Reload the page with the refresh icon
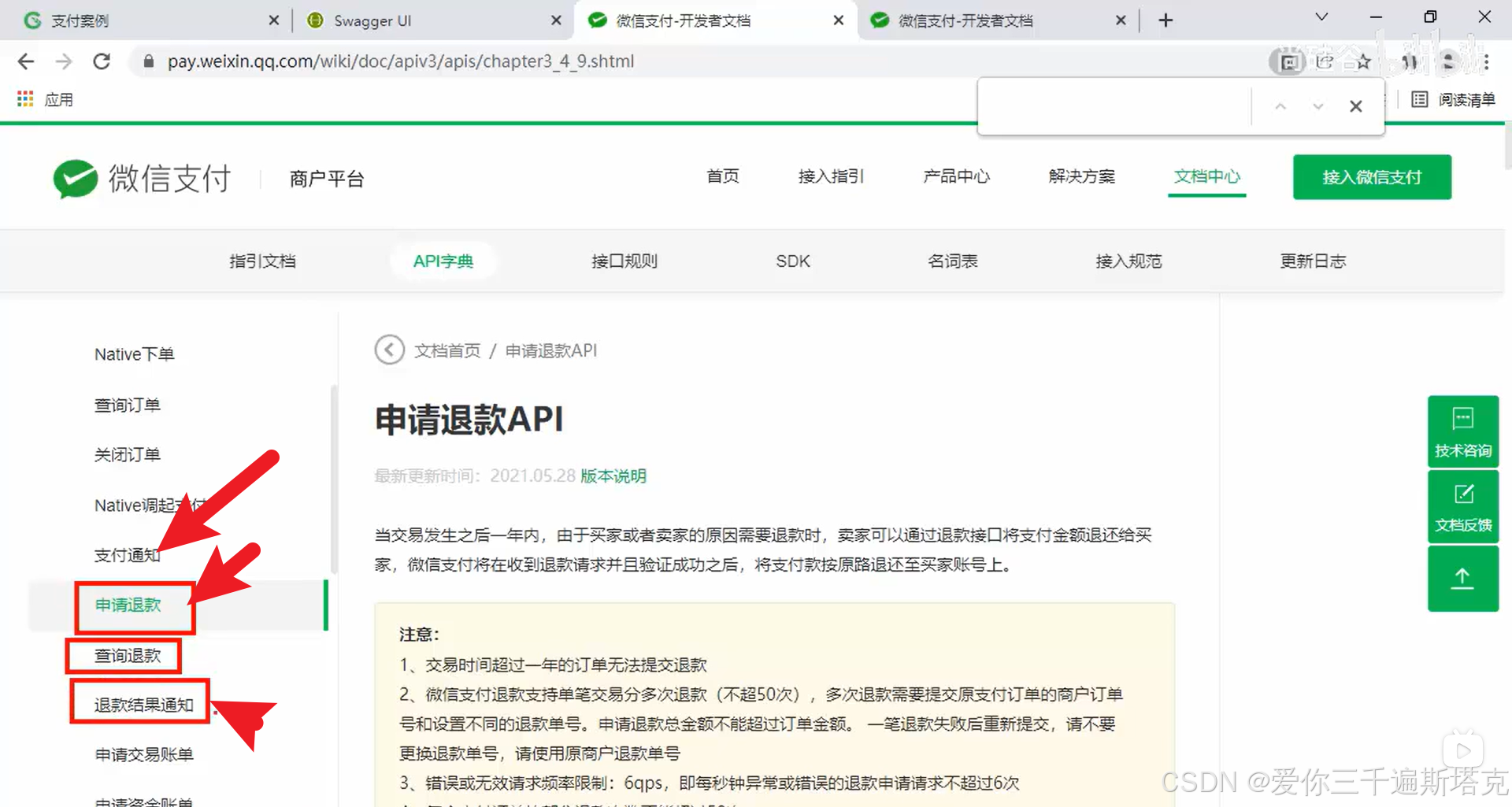Image resolution: width=1512 pixels, height=807 pixels. click(x=102, y=61)
